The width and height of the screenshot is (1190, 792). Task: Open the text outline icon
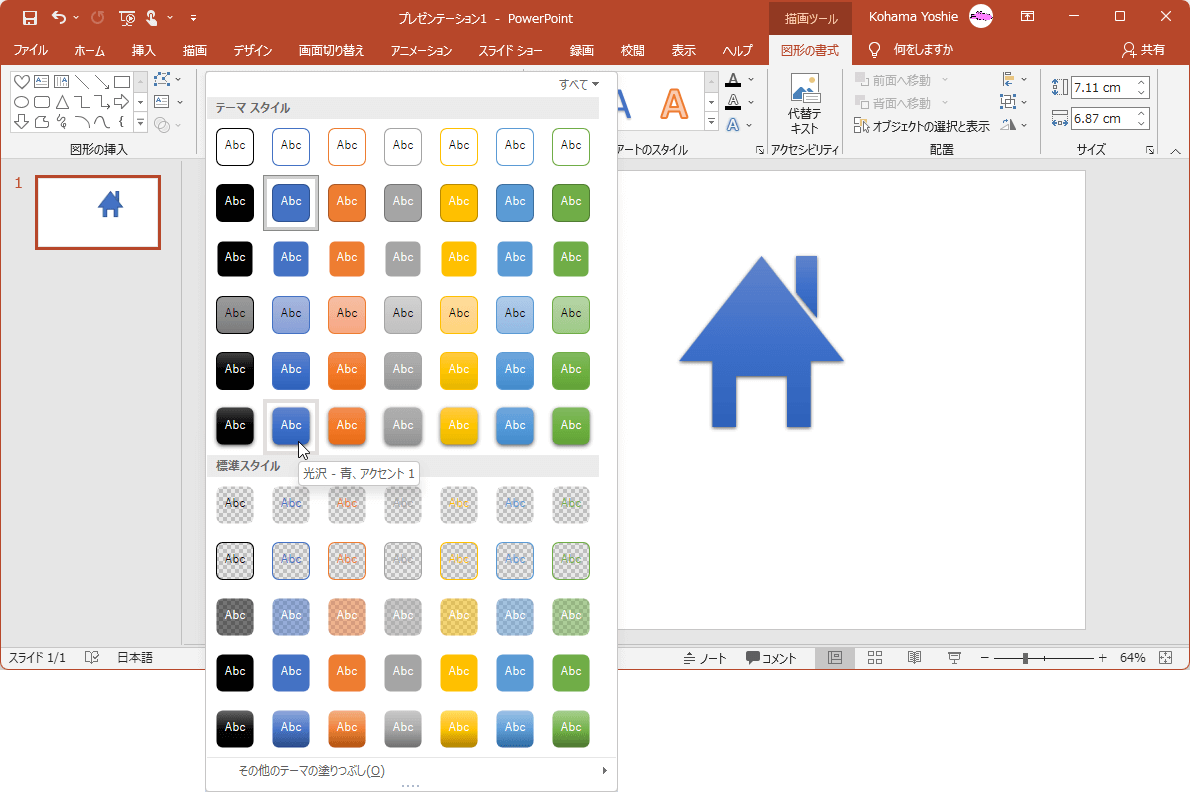click(x=733, y=102)
